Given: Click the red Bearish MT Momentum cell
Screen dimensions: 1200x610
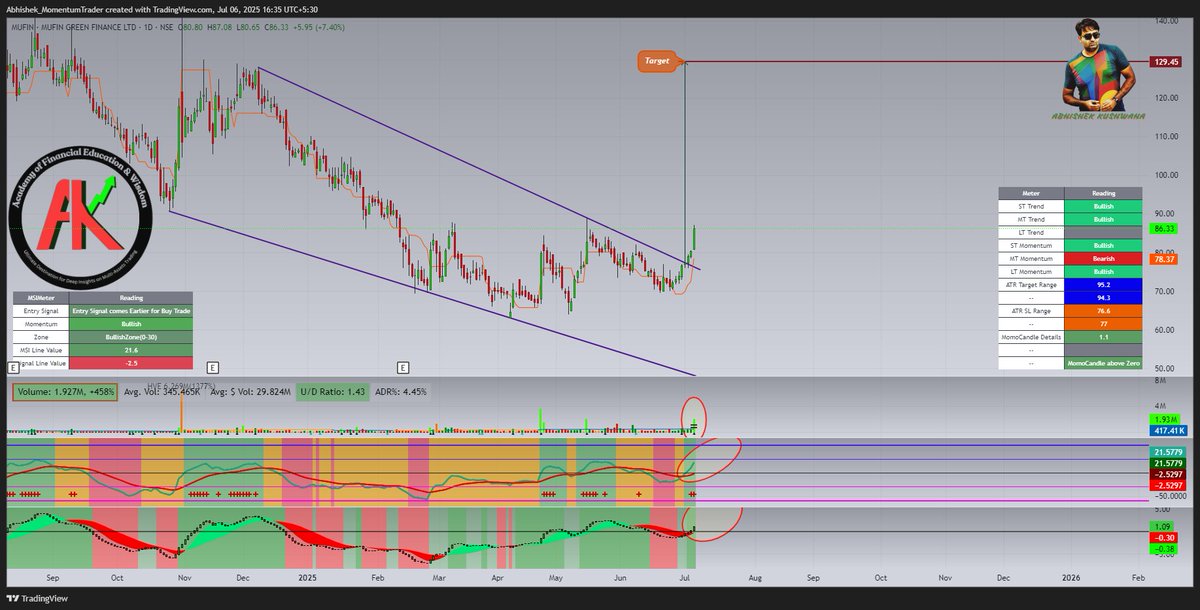Looking at the screenshot, I should coord(1103,258).
